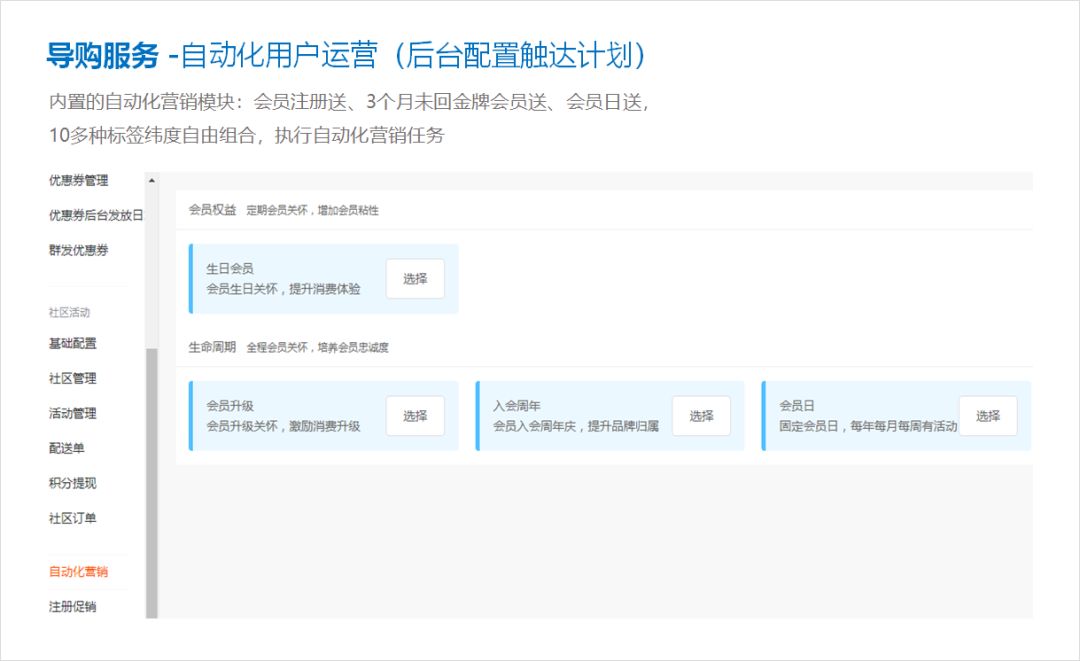The width and height of the screenshot is (1080, 661).
Task: Select the highlighted 自动化营销 menu item
Action: click(x=79, y=571)
